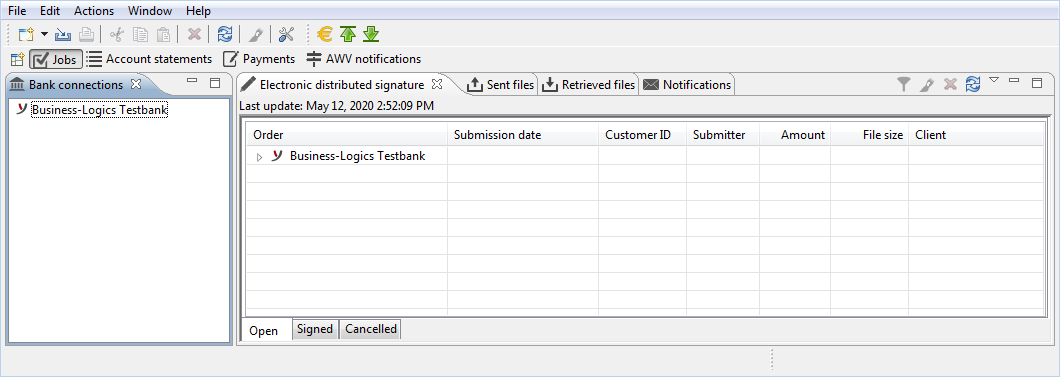Switch to Payments perspective

(x=259, y=59)
